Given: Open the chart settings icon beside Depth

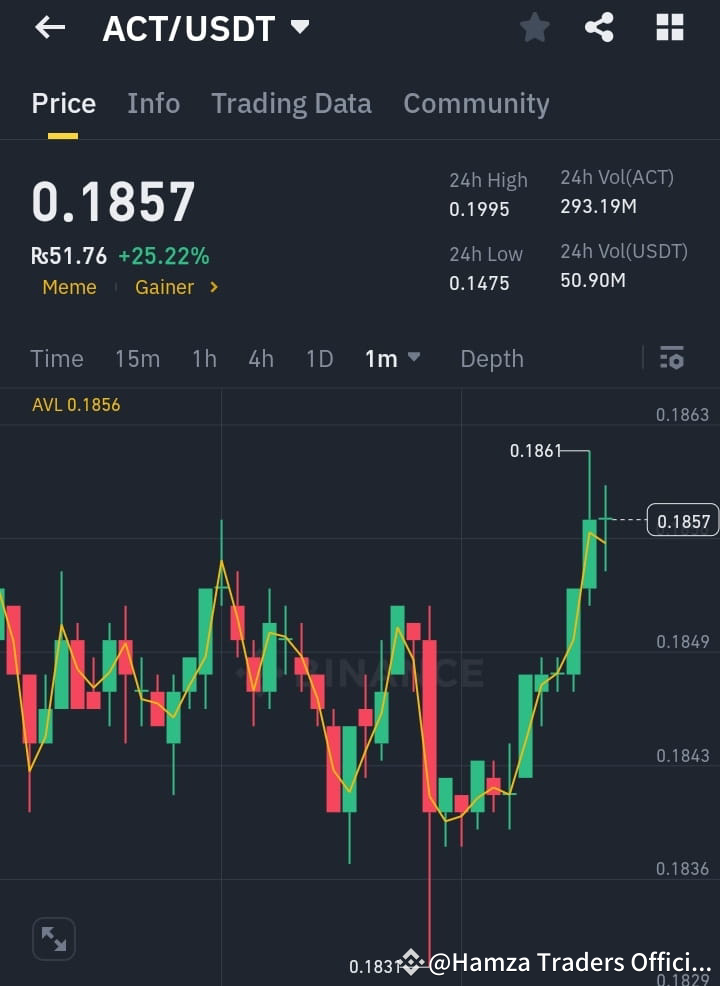Looking at the screenshot, I should 672,358.
